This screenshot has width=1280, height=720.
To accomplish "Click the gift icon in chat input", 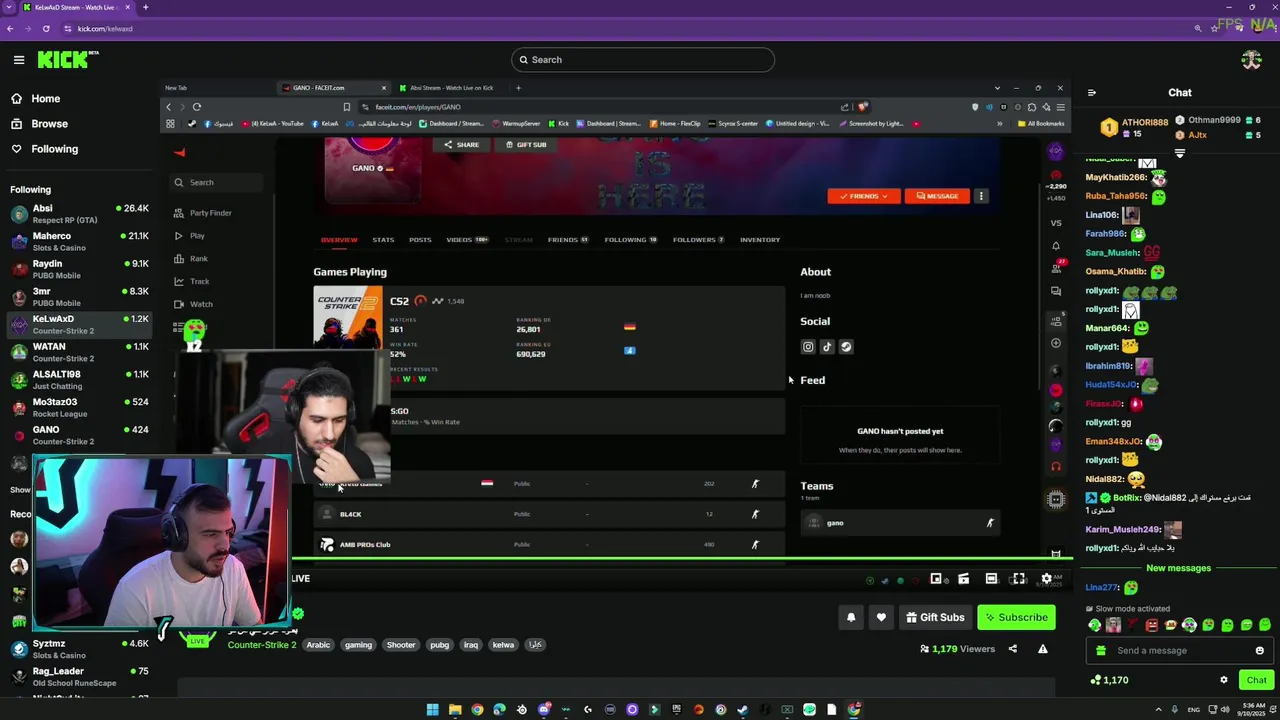I will (x=1101, y=651).
